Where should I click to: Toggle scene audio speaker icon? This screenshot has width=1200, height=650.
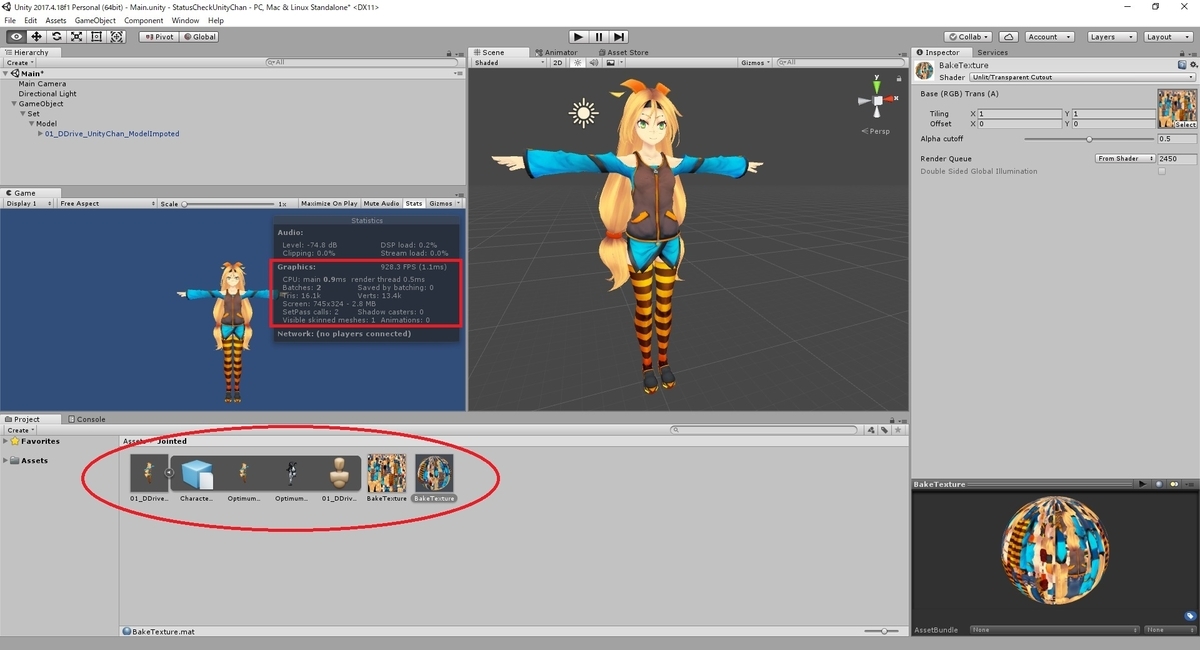[593, 62]
